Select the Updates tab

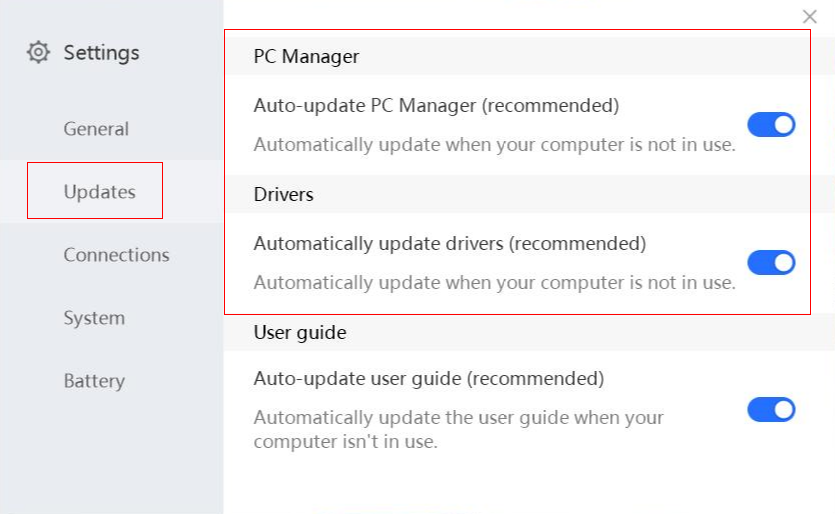[x=99, y=192]
